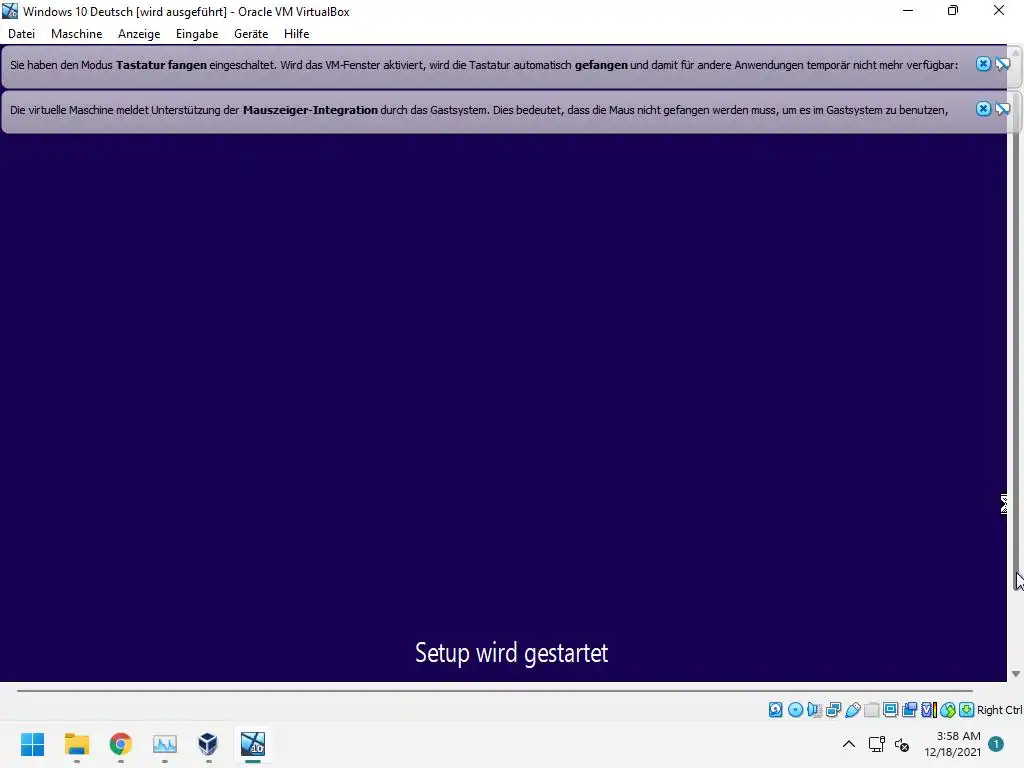Close the VirtualBox VM window
The width and height of the screenshot is (1024, 768).
click(x=999, y=10)
